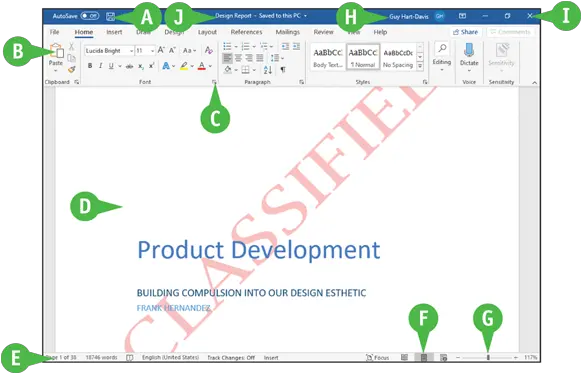
Task: Toggle the AutoSave switch
Action: (x=90, y=16)
